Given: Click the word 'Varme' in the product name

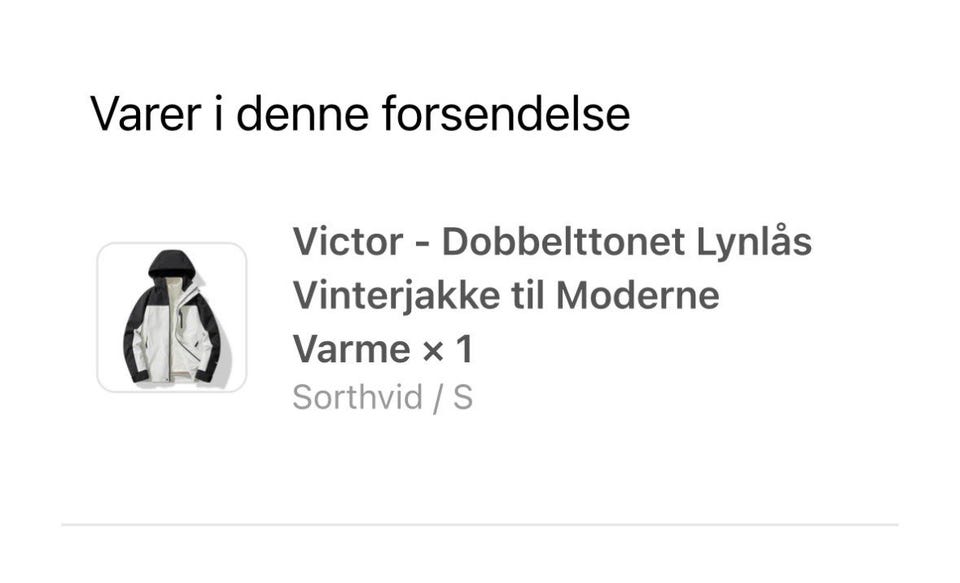Looking at the screenshot, I should [351, 350].
